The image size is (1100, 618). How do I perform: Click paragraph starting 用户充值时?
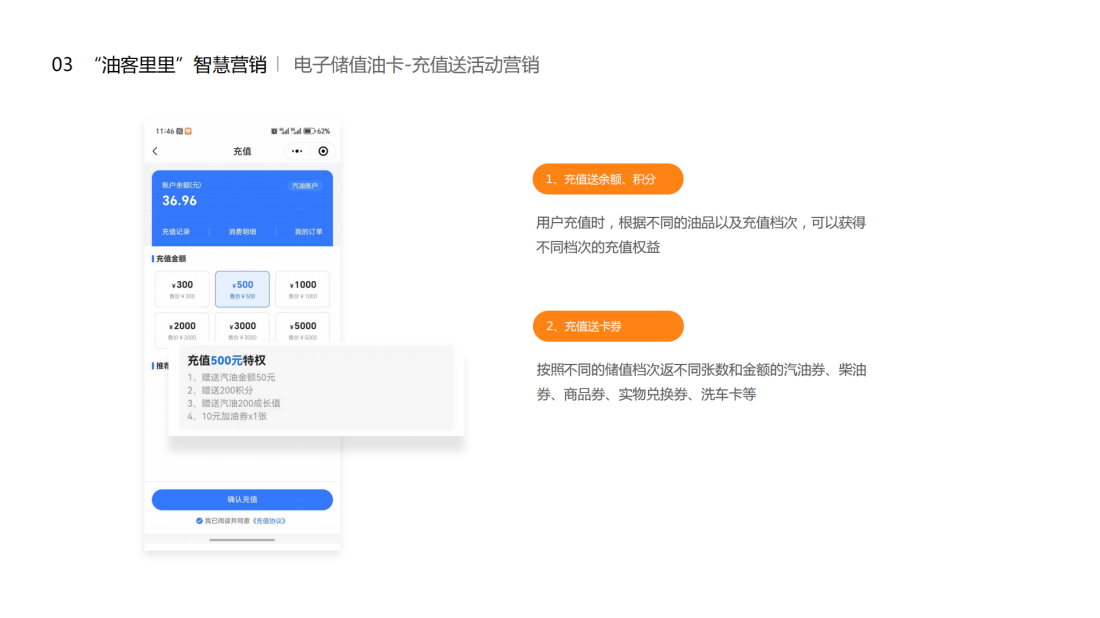point(701,235)
